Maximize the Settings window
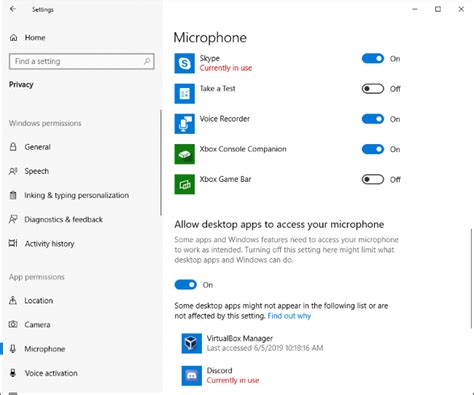 [438, 9]
